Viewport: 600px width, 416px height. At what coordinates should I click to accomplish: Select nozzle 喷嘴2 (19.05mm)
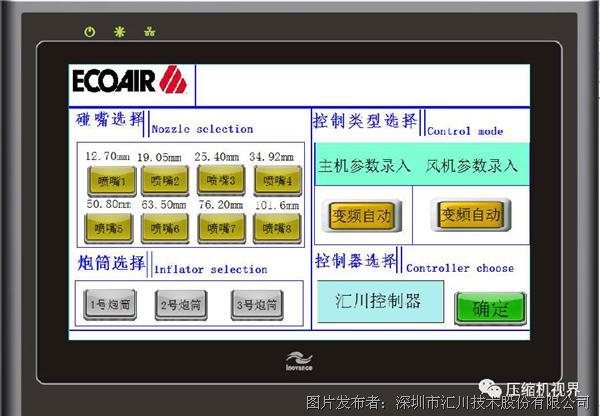(164, 179)
